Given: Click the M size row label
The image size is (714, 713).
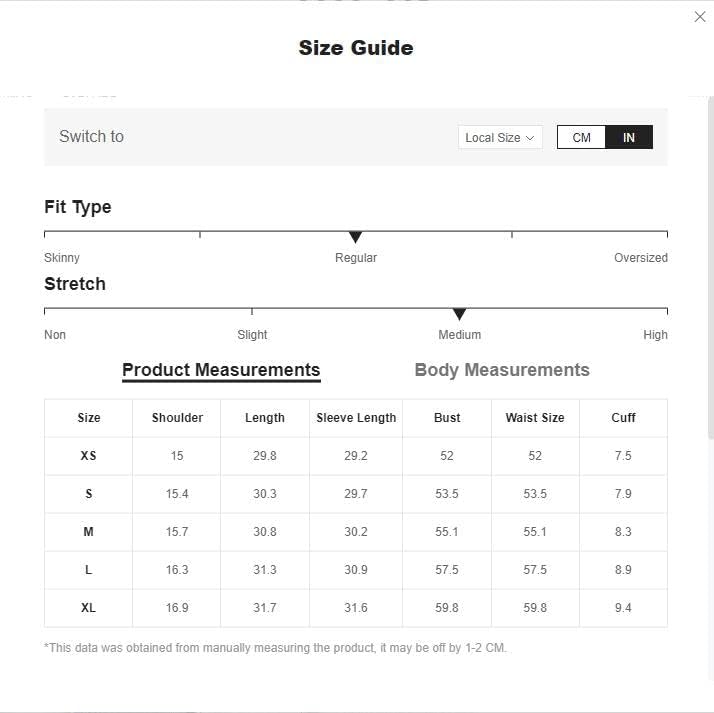Looking at the screenshot, I should [x=89, y=532].
